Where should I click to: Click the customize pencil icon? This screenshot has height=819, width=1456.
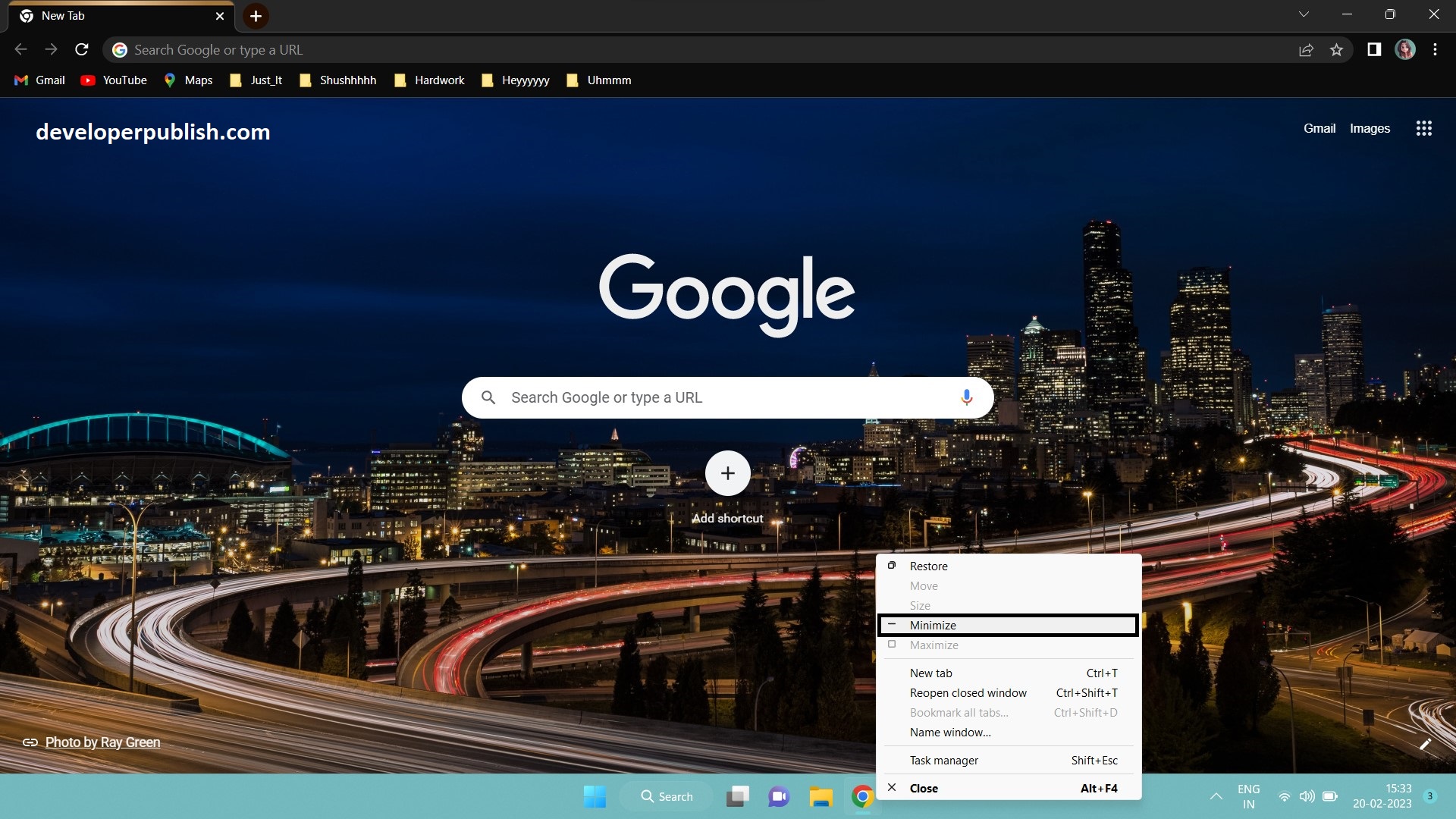[x=1426, y=744]
